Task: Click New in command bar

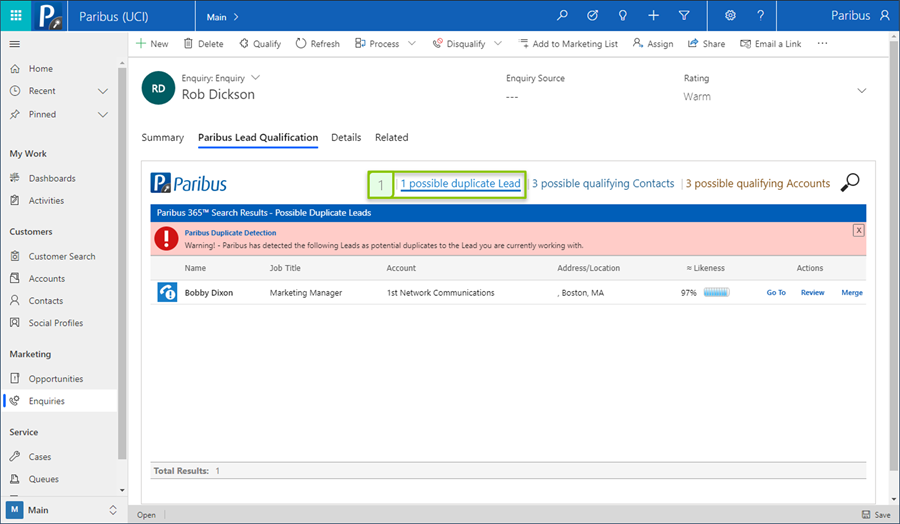Action: tap(152, 44)
